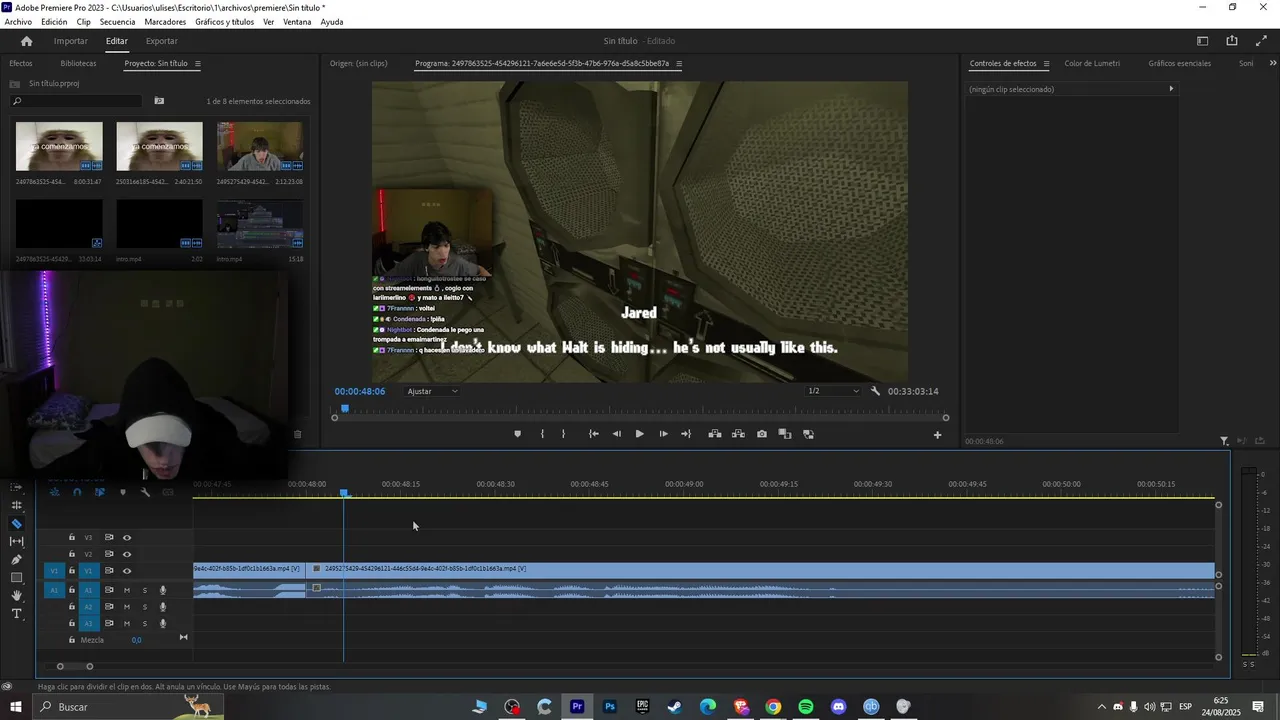
Task: Open Gráficos y títulos menu
Action: coord(224,22)
